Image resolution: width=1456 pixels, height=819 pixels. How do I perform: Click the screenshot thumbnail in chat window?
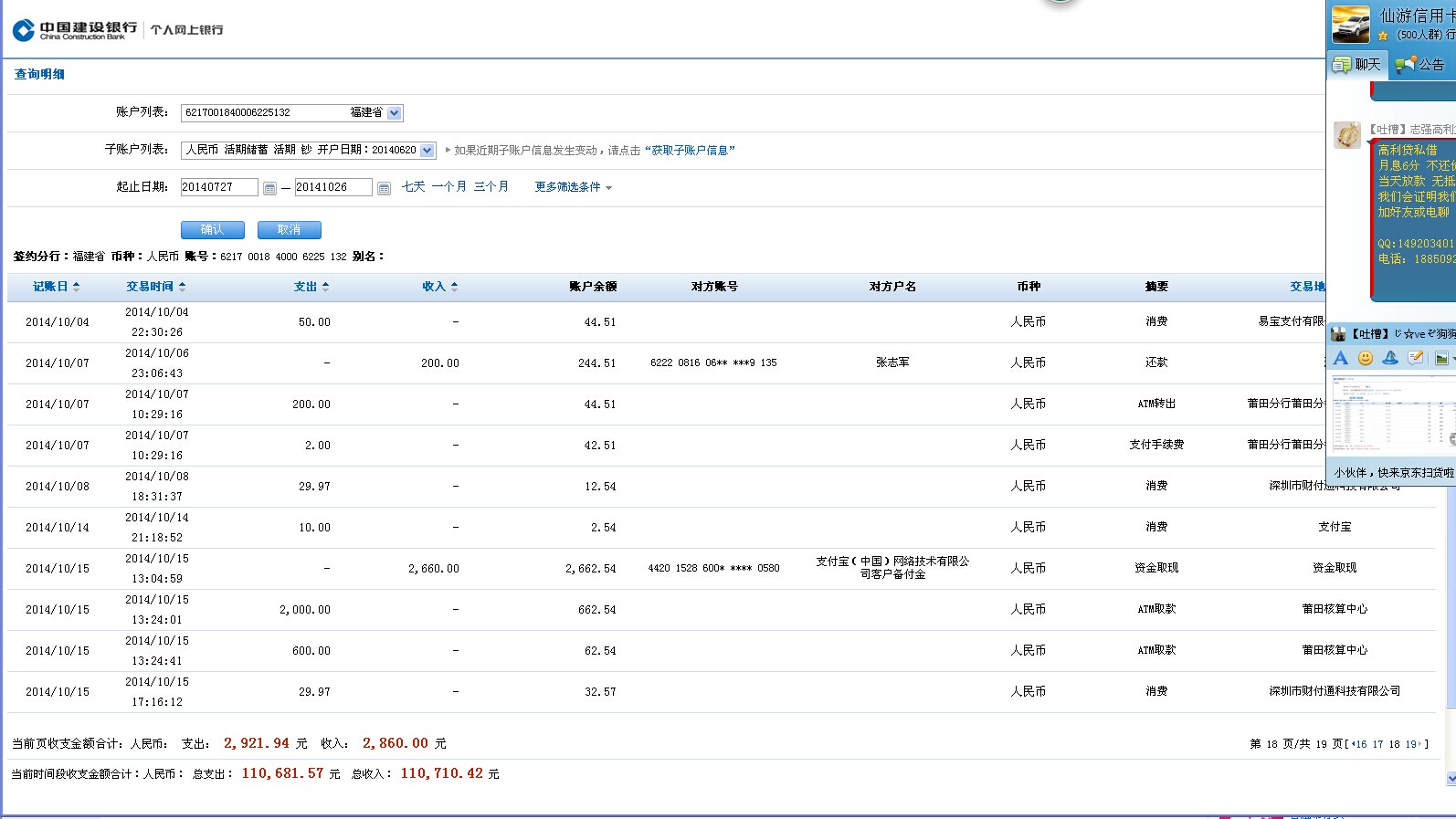point(1393,414)
